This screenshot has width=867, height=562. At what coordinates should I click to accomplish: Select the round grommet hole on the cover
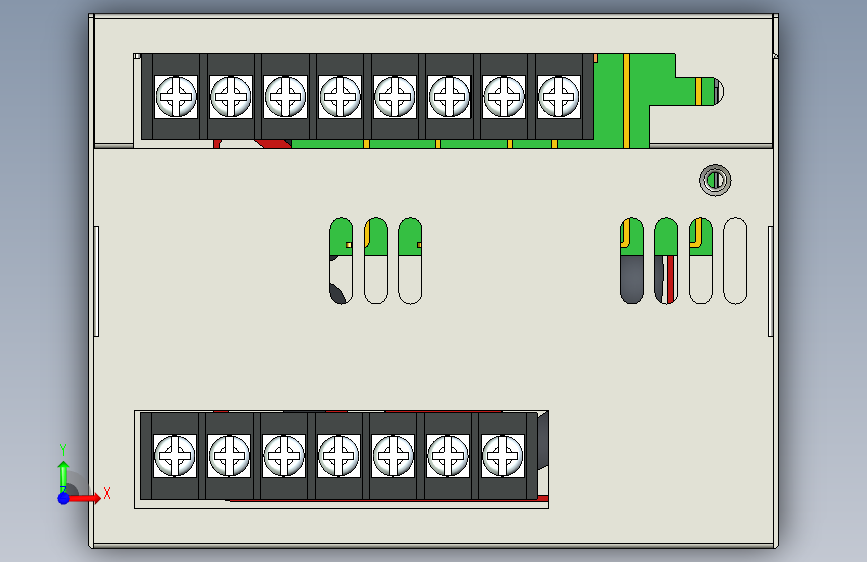(715, 180)
